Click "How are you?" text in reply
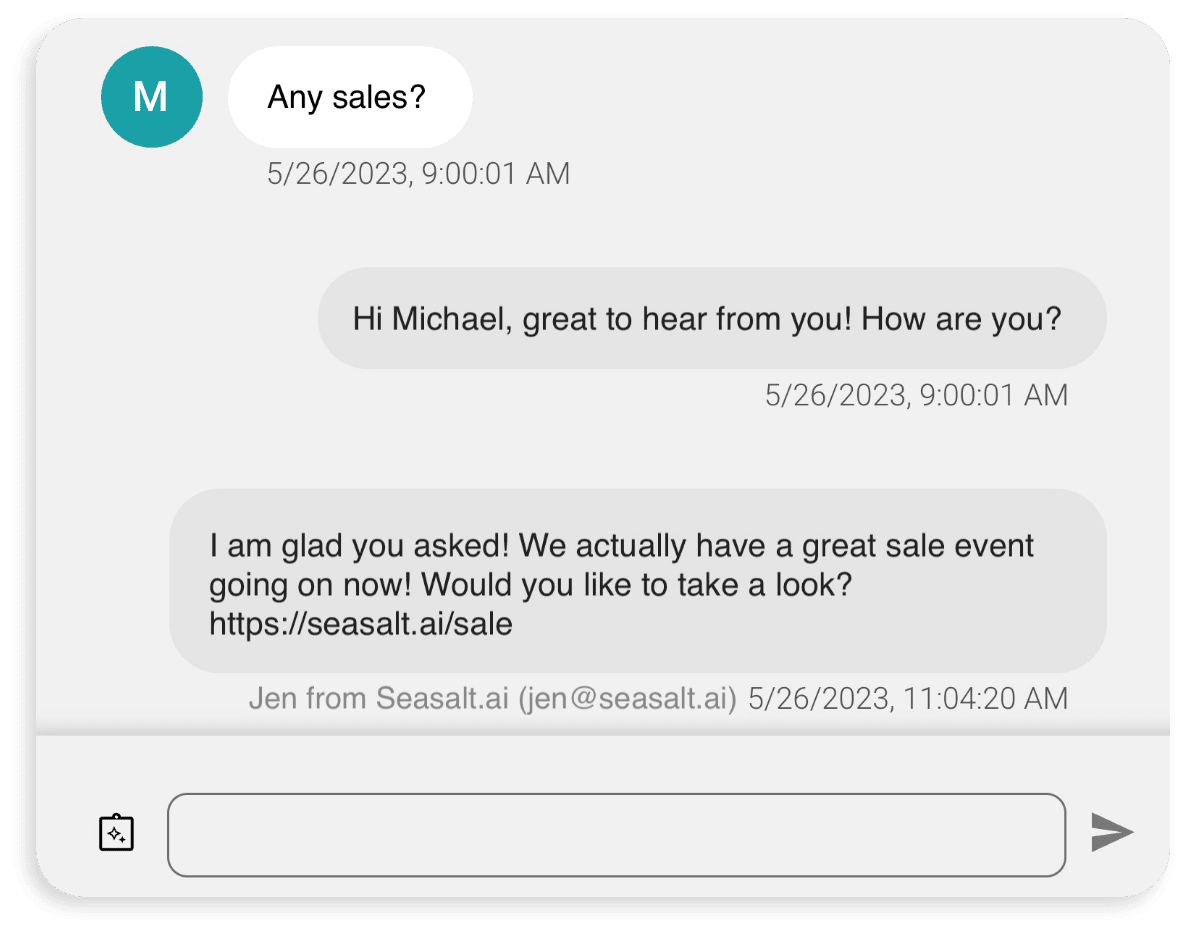 (x=961, y=319)
